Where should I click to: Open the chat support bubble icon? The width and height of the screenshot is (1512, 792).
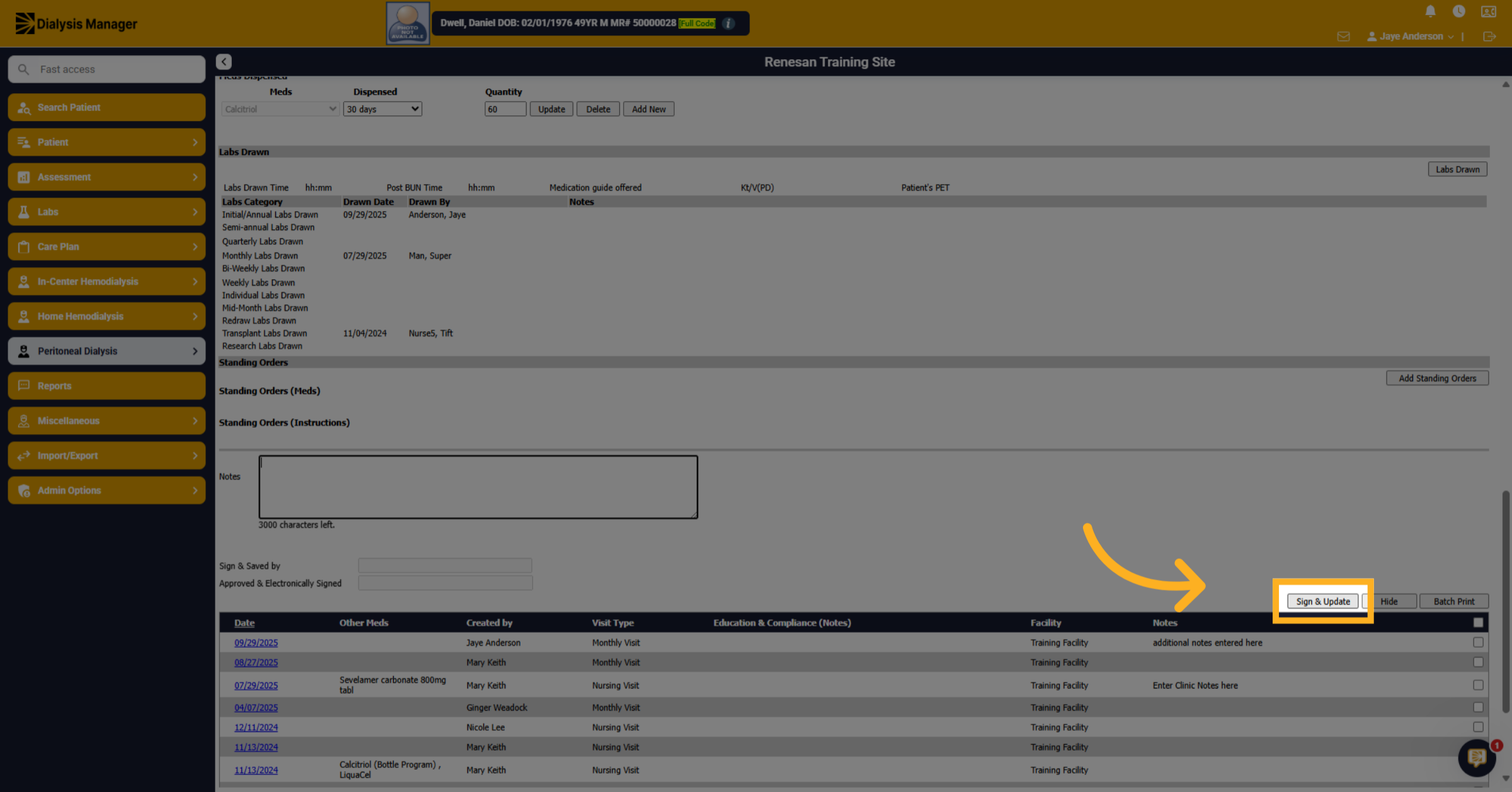point(1477,757)
